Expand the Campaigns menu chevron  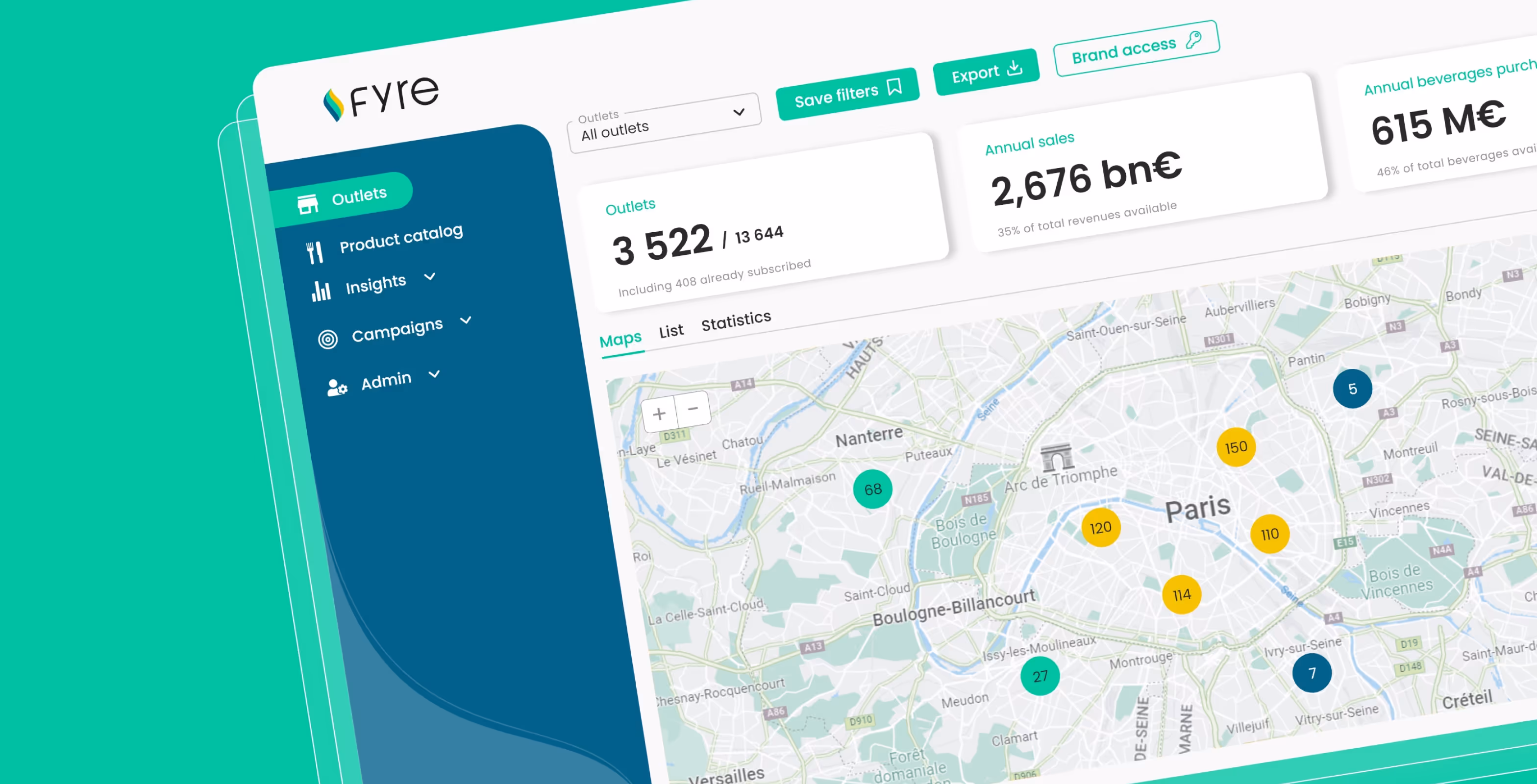[466, 320]
